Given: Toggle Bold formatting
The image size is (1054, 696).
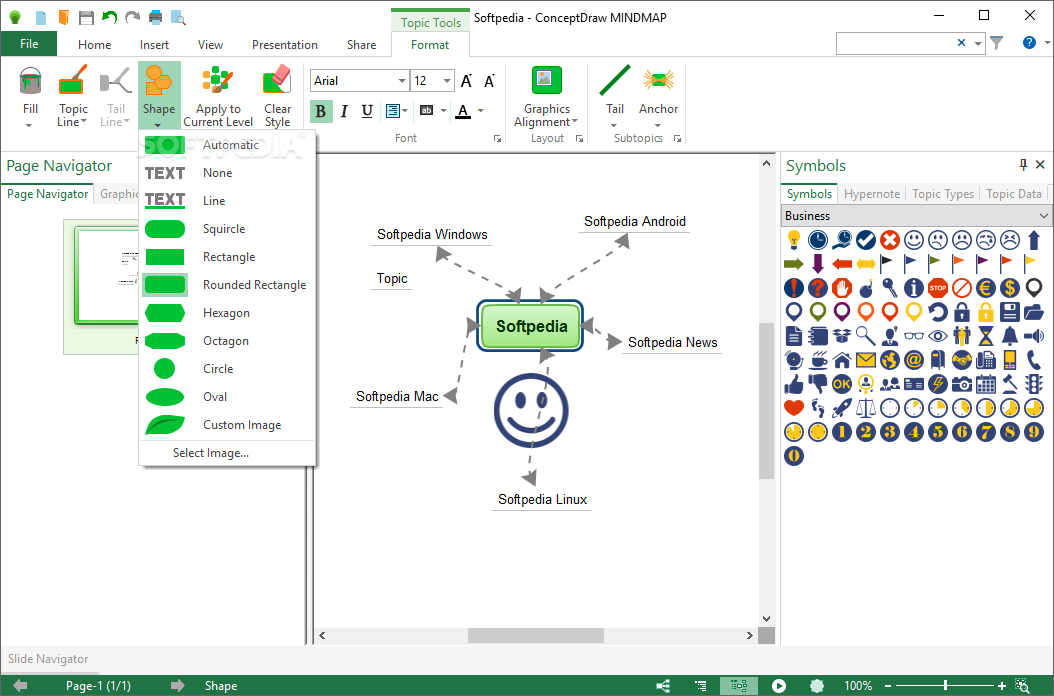Looking at the screenshot, I should [x=321, y=111].
